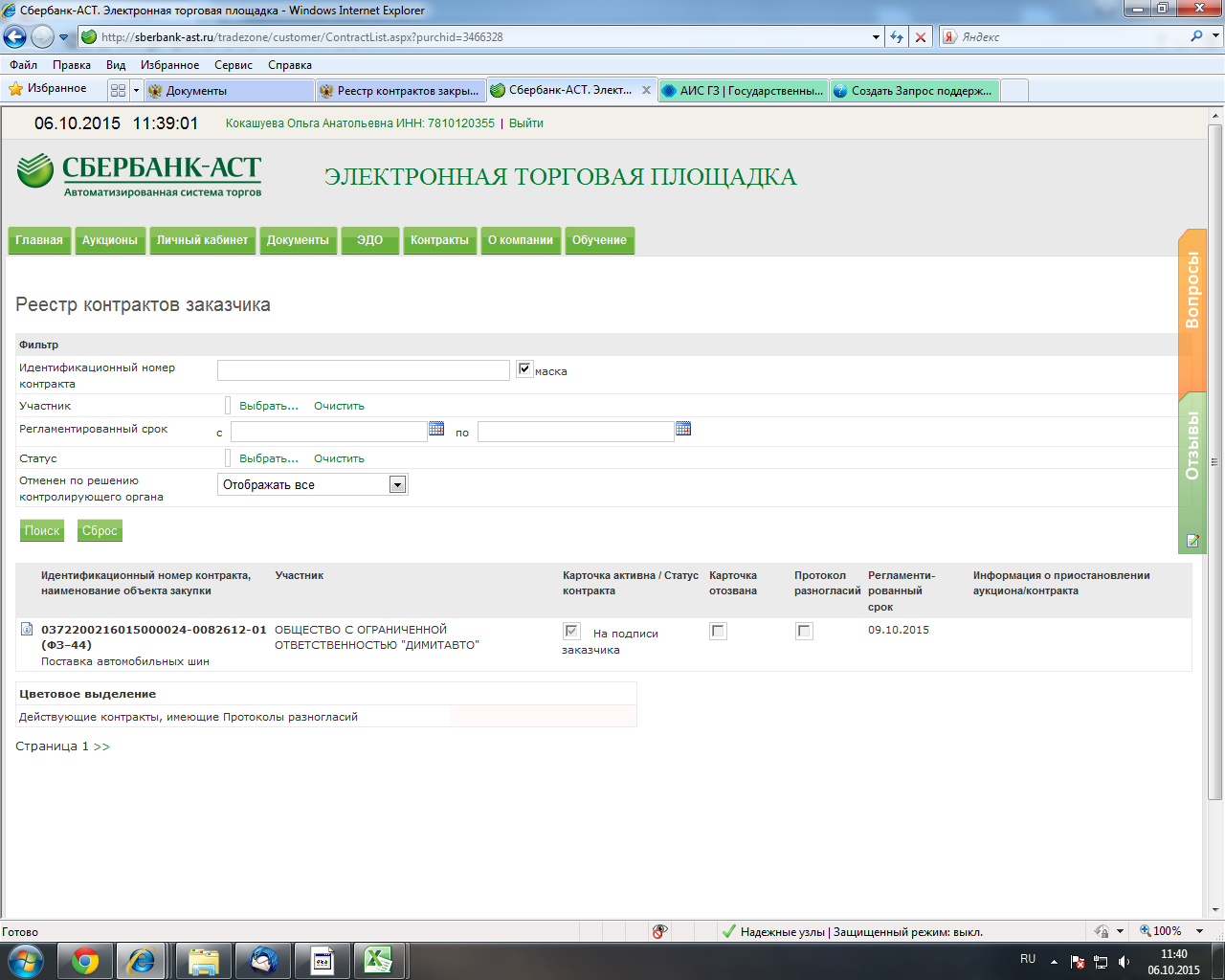Viewport: 1225px width, 980px height.
Task: Switch to the АИС ГЗ browser tab
Action: pyautogui.click(x=743, y=90)
